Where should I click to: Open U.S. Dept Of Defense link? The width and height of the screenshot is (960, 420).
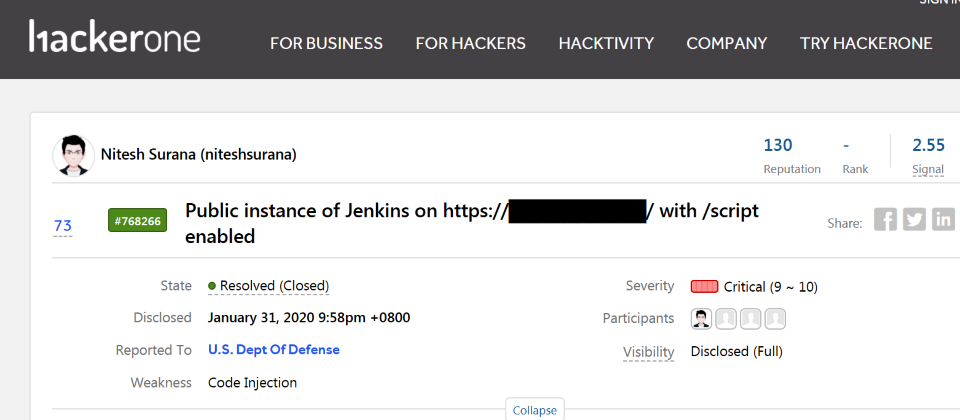274,350
